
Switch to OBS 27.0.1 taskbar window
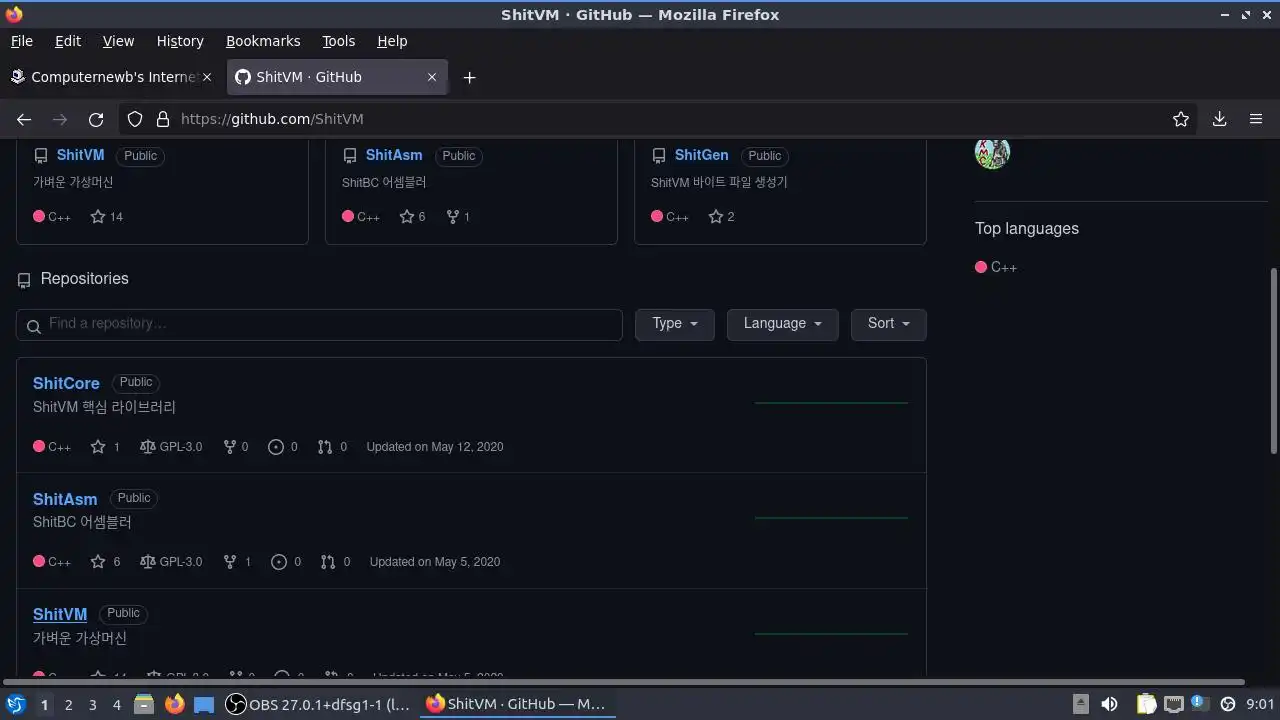point(318,704)
